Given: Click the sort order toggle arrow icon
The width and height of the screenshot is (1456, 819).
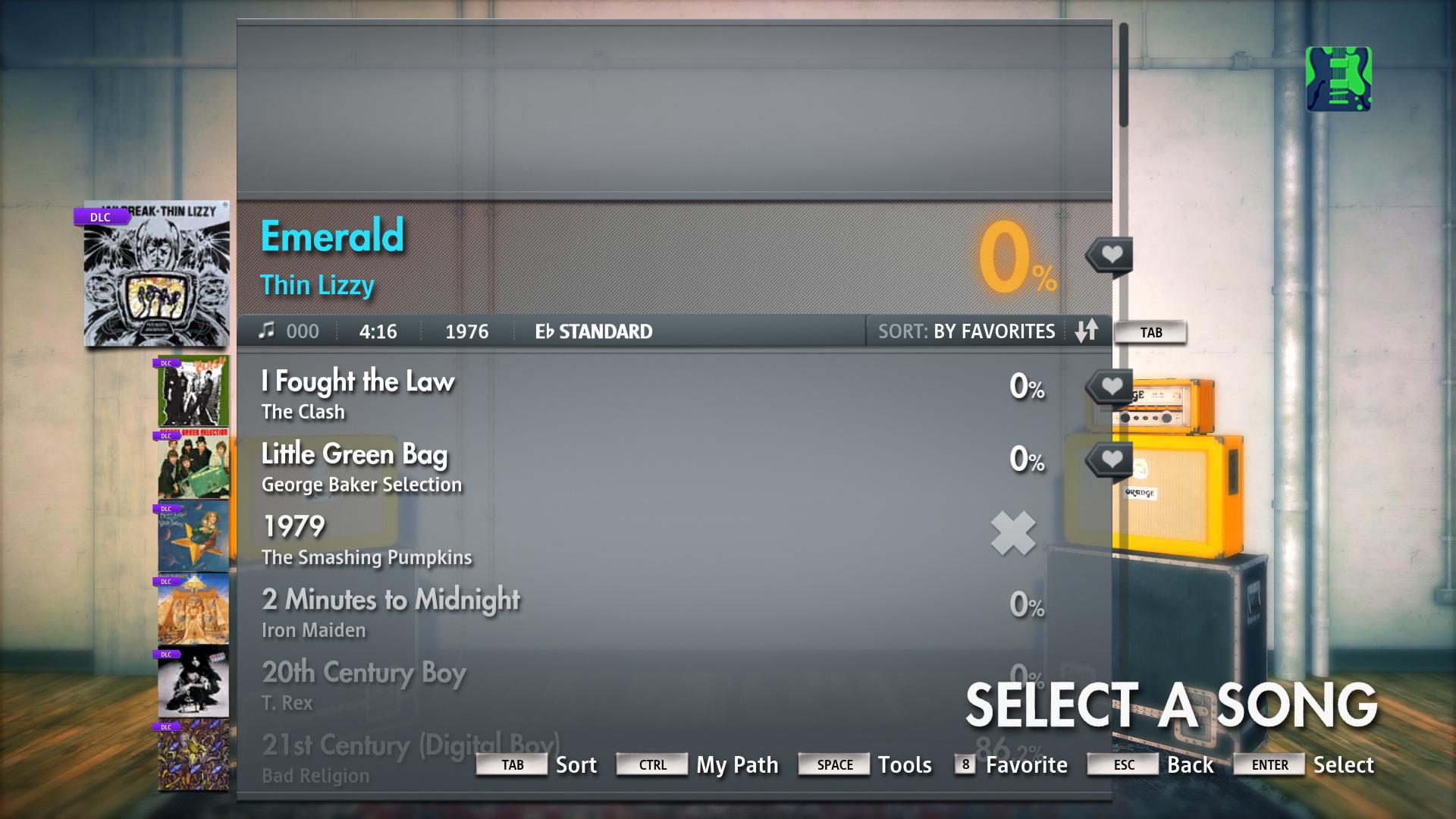Looking at the screenshot, I should point(1088,331).
